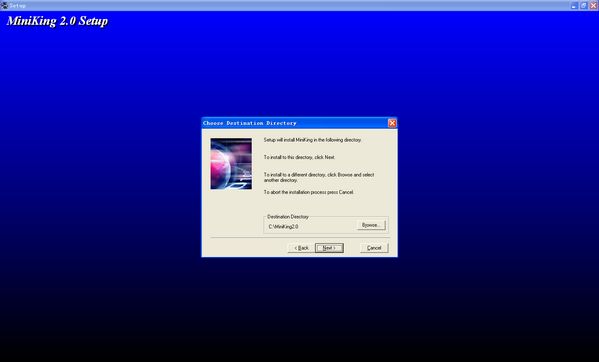The height and width of the screenshot is (362, 599).
Task: Go back with the Back button
Action: pos(301,248)
